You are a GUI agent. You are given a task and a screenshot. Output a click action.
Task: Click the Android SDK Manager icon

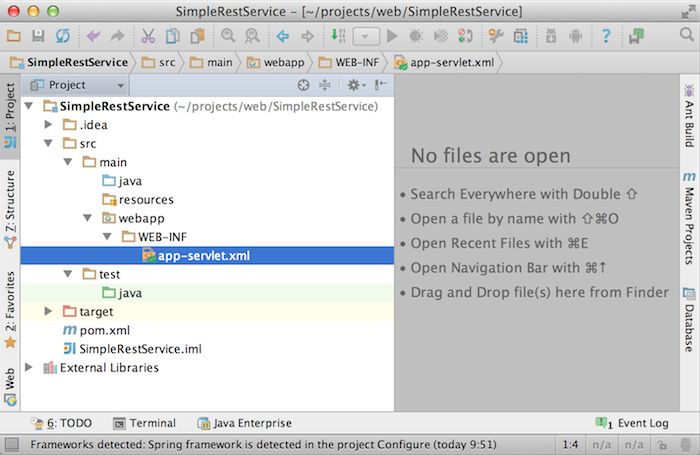tap(551, 36)
